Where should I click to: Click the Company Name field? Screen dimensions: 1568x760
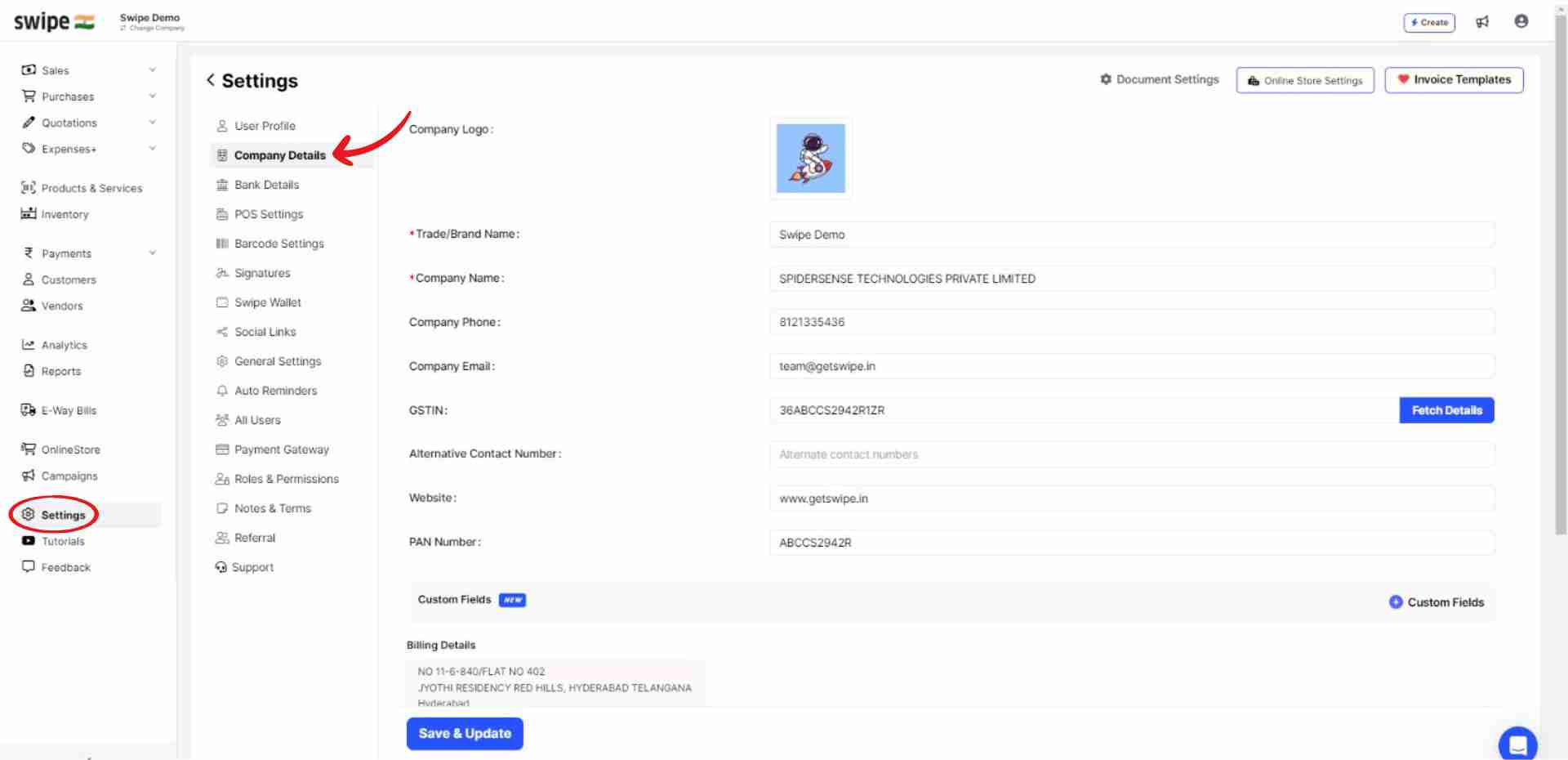[1132, 279]
